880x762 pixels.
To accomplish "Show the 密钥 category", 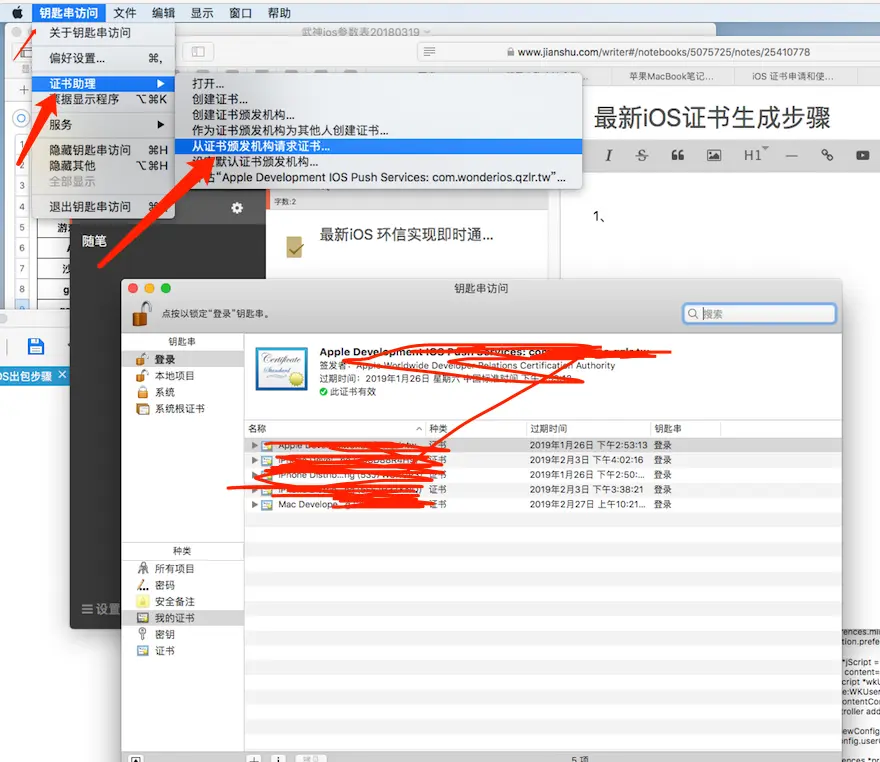I will 183,634.
